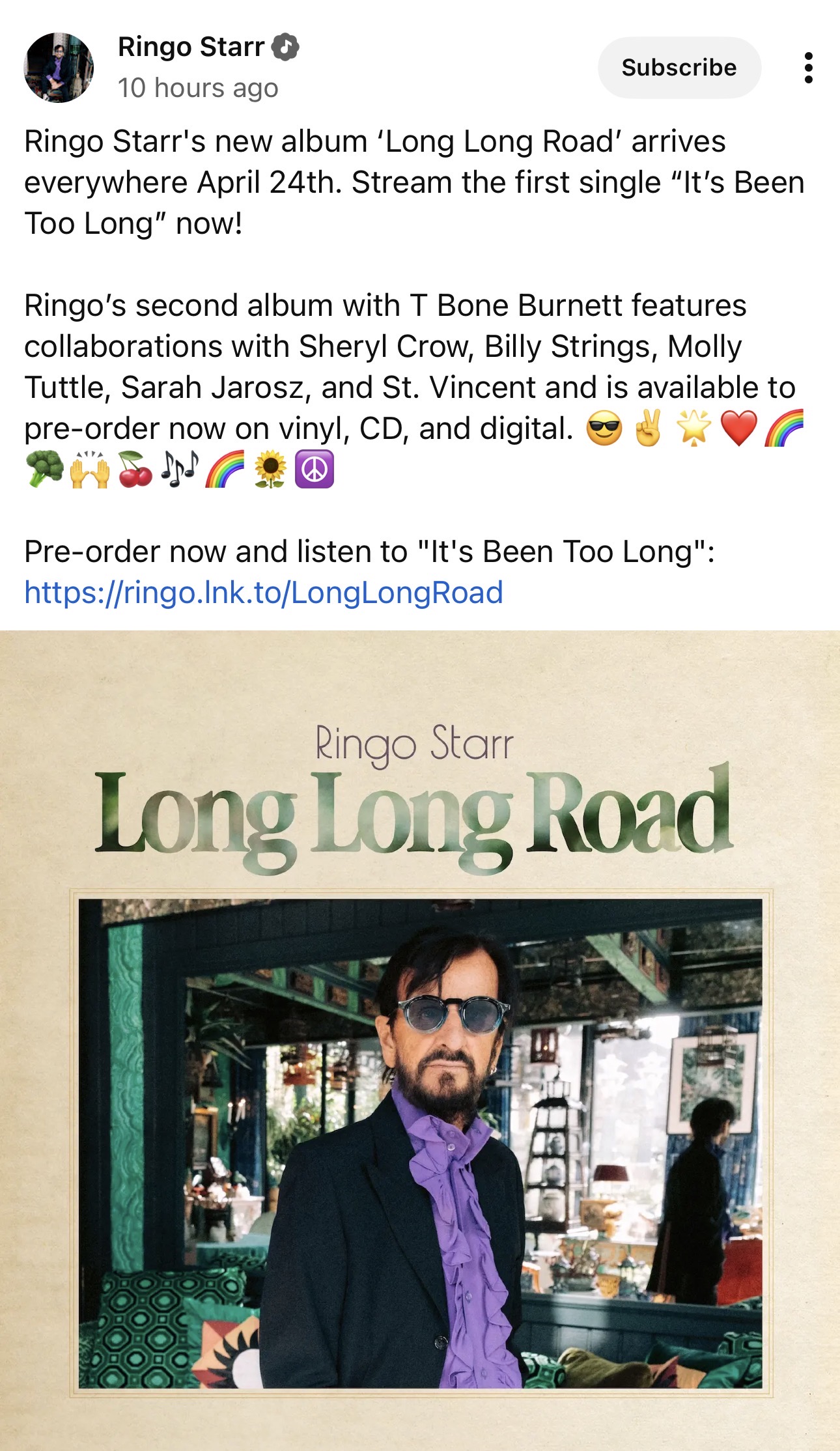Tap the sunglasses face emoji
The image size is (840, 1451).
coord(604,429)
